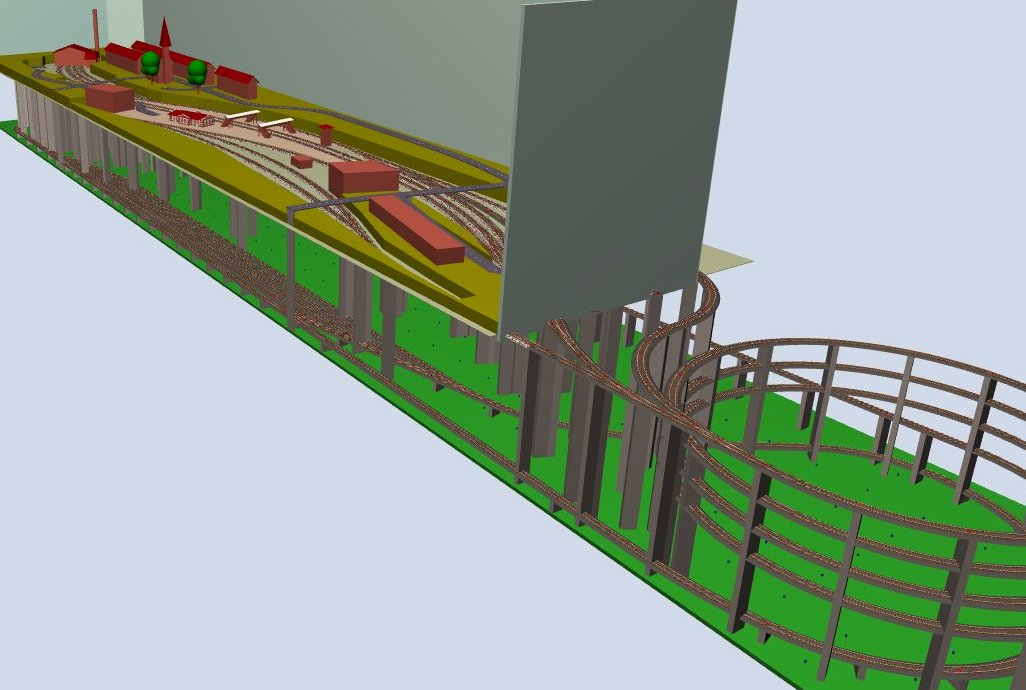This screenshot has width=1026, height=690.
Task: Select the rightmost red-roofed house in the village
Action: pos(236,81)
